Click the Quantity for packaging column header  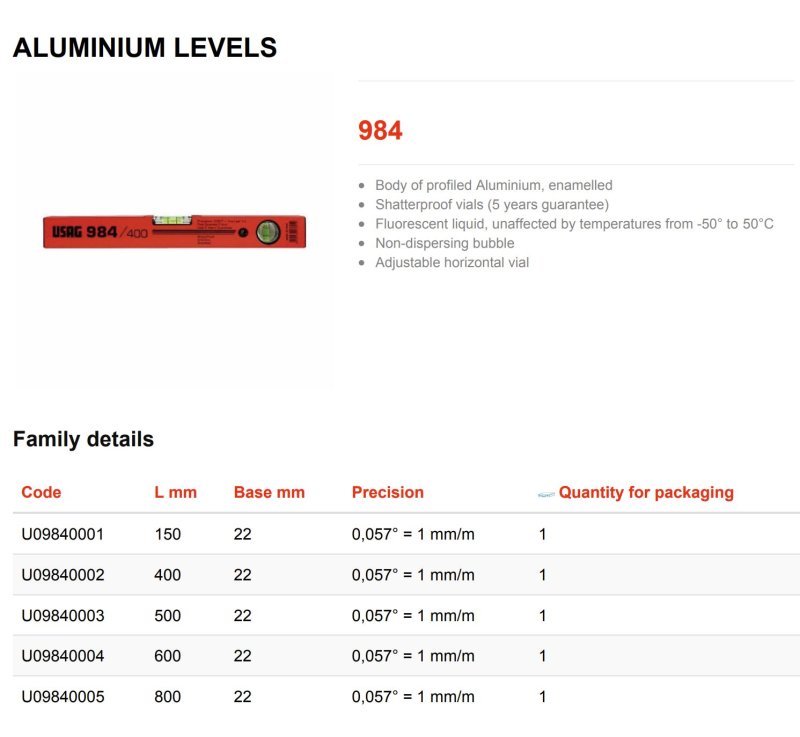click(646, 492)
